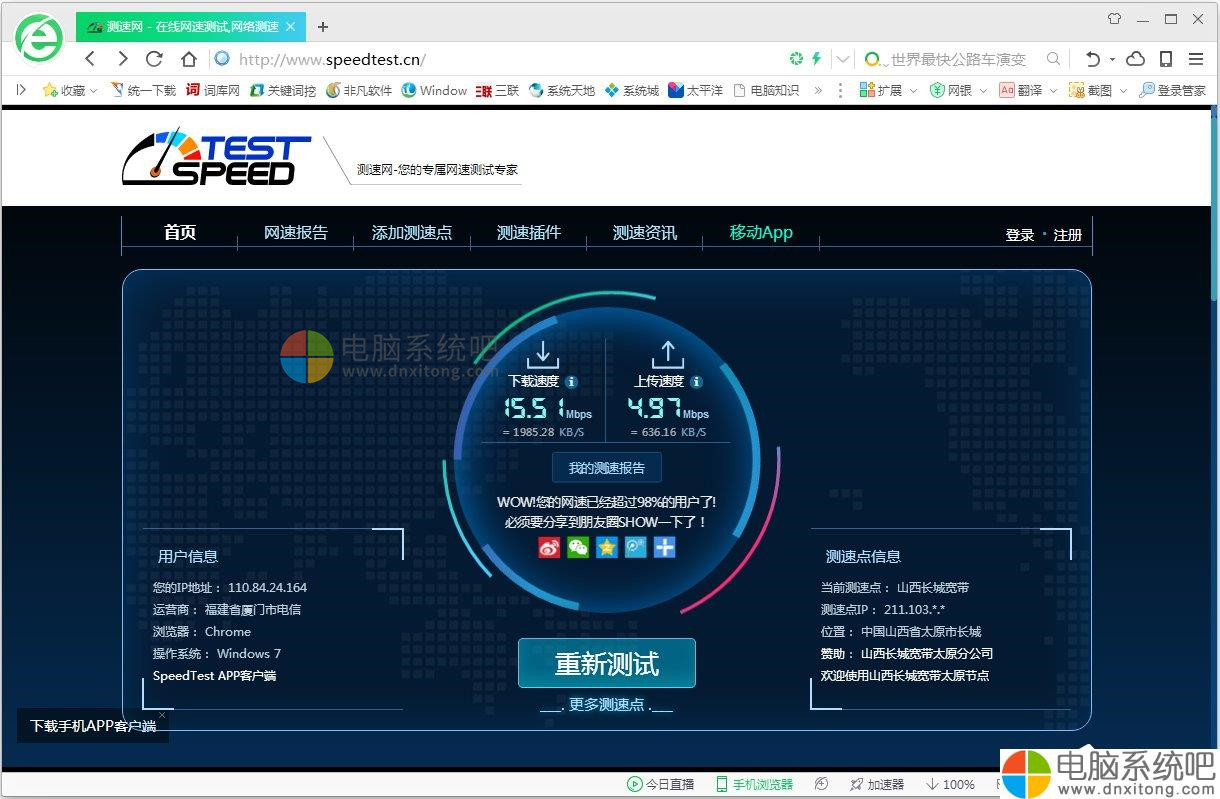Click the info icon next to 下载速度
The height and width of the screenshot is (799, 1220).
pyautogui.click(x=571, y=382)
